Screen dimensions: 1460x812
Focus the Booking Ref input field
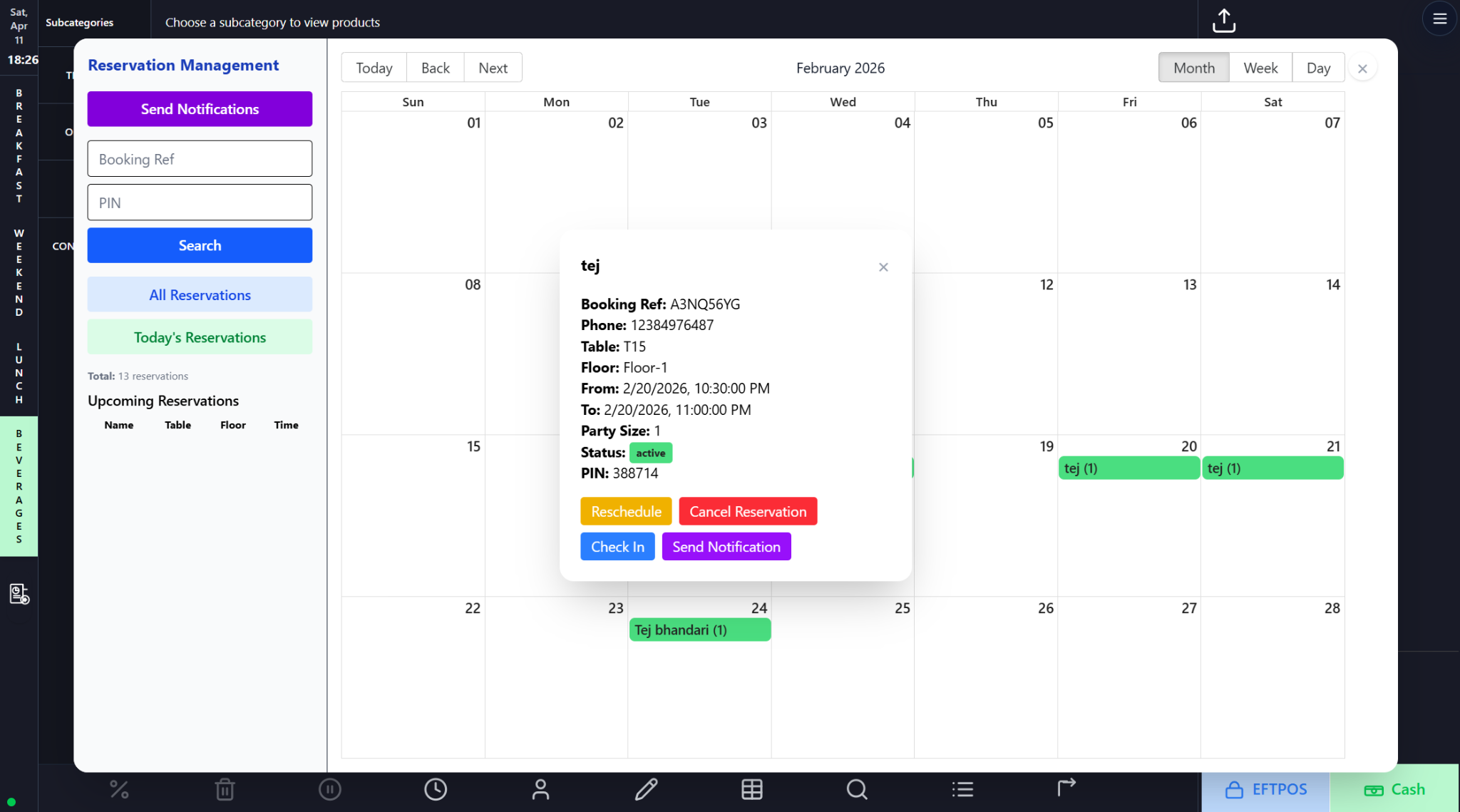200,159
